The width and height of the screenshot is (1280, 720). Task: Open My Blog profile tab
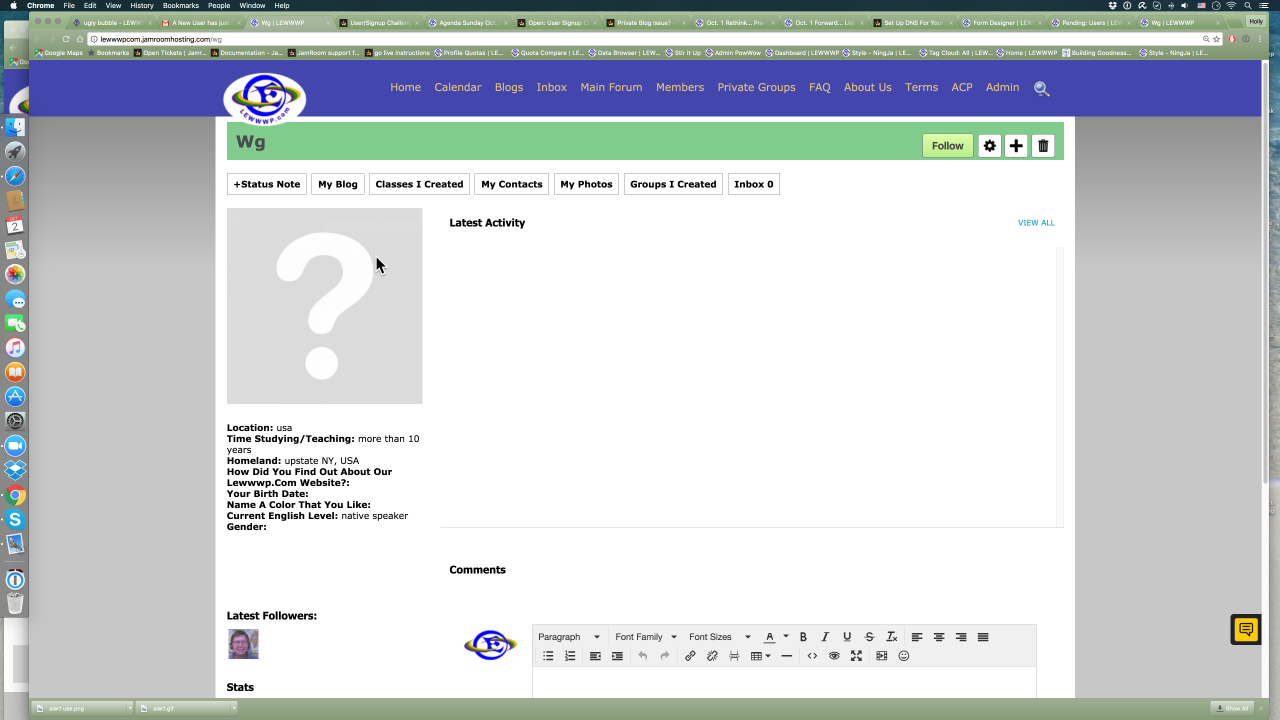point(338,184)
